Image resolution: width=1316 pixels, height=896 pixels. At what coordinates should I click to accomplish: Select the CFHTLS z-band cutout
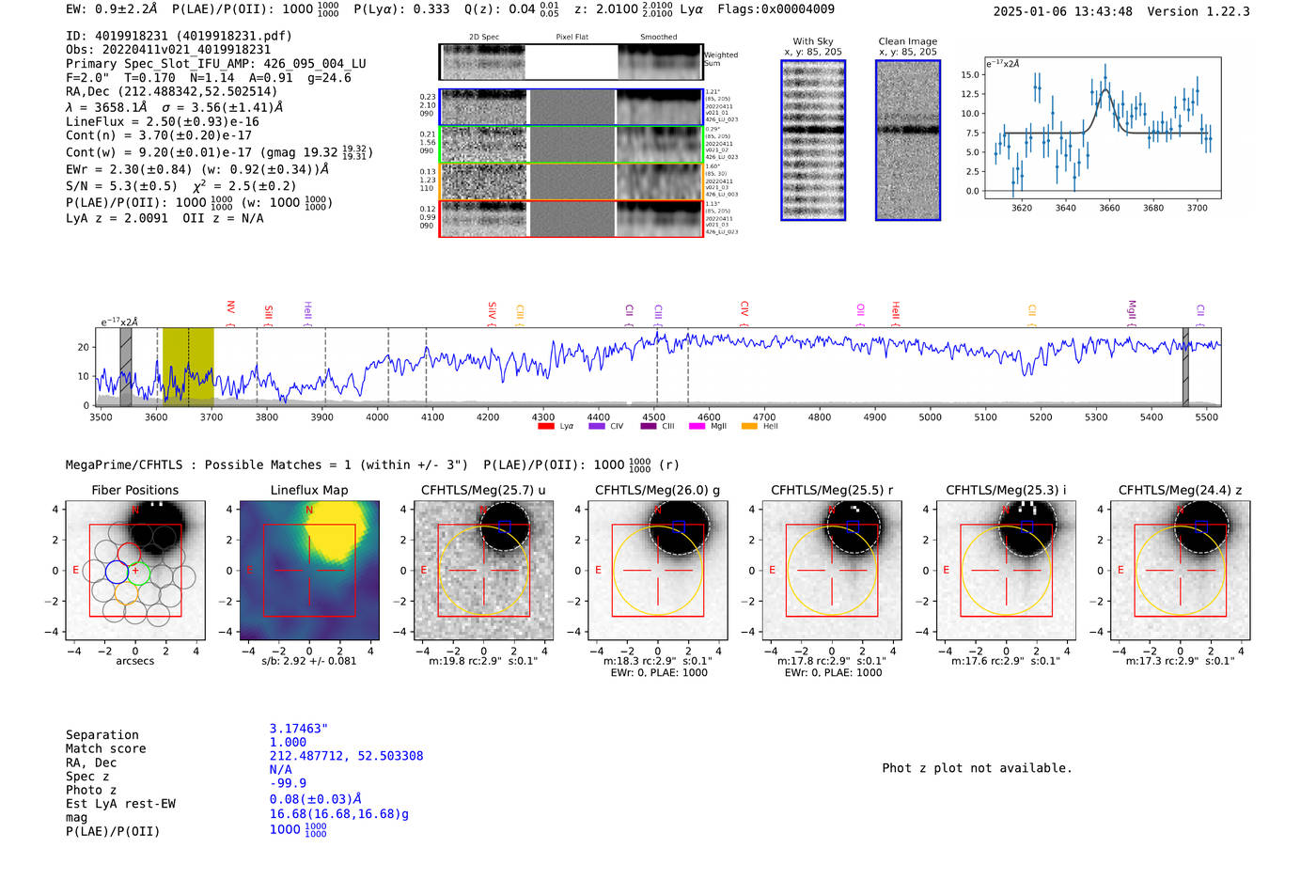pyautogui.click(x=1181, y=570)
